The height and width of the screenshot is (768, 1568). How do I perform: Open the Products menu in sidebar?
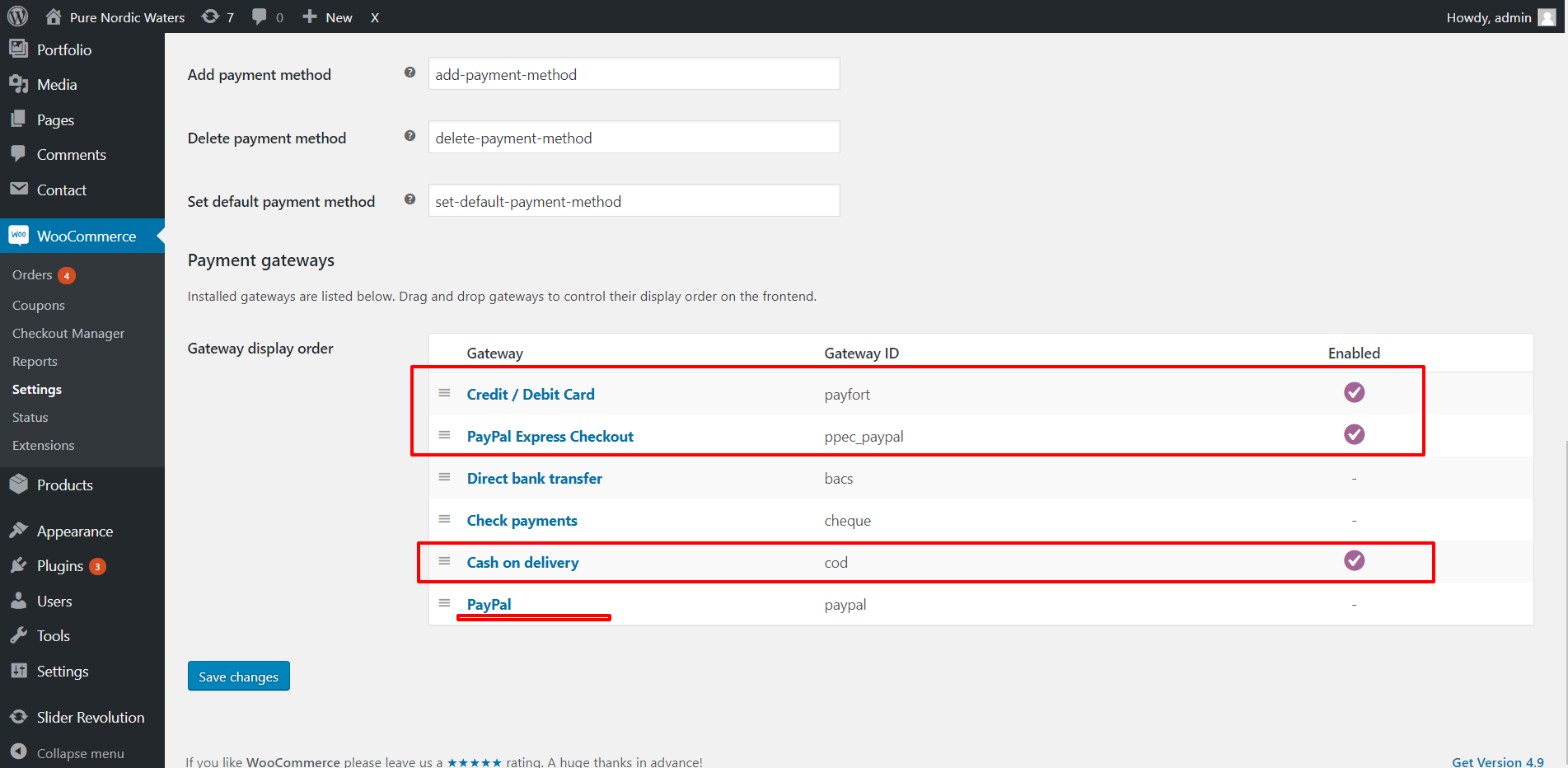pos(64,485)
